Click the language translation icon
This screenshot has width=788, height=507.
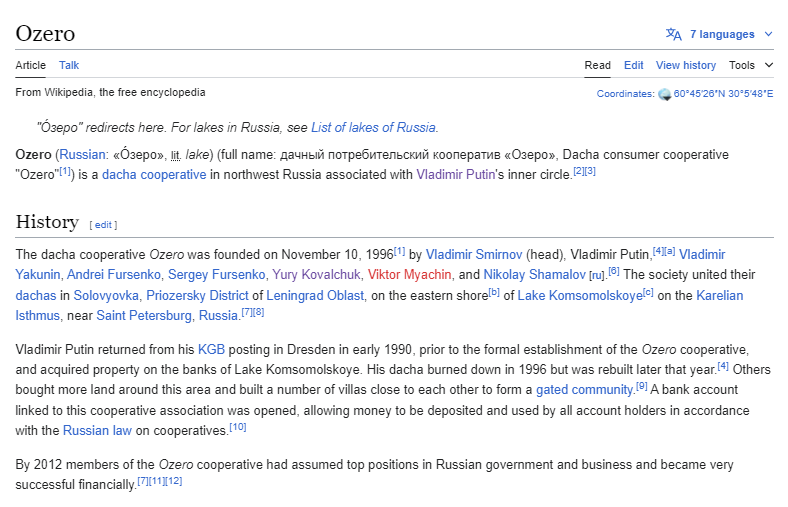tap(673, 34)
